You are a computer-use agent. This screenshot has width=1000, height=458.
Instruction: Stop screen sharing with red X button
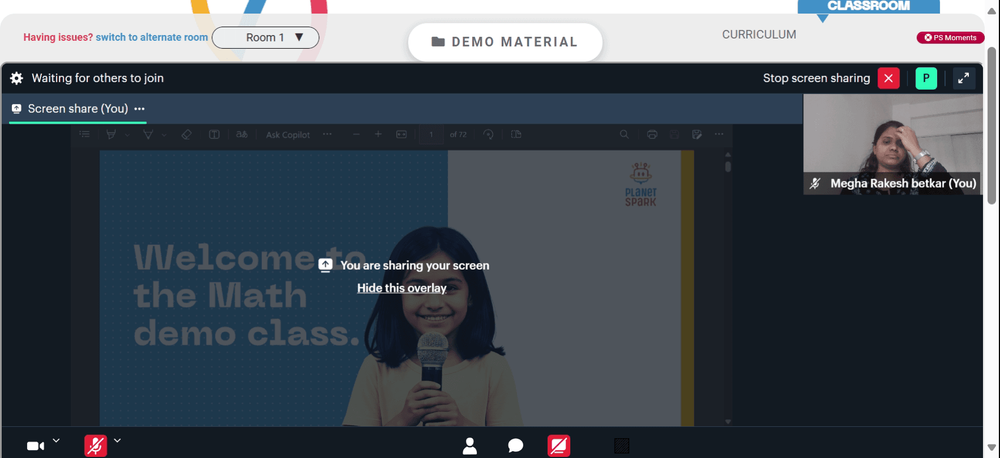(x=888, y=78)
